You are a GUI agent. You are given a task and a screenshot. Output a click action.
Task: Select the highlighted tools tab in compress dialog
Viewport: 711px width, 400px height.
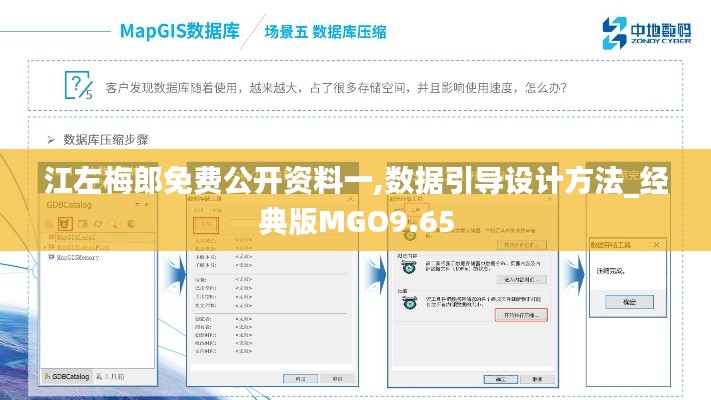tap(415, 210)
